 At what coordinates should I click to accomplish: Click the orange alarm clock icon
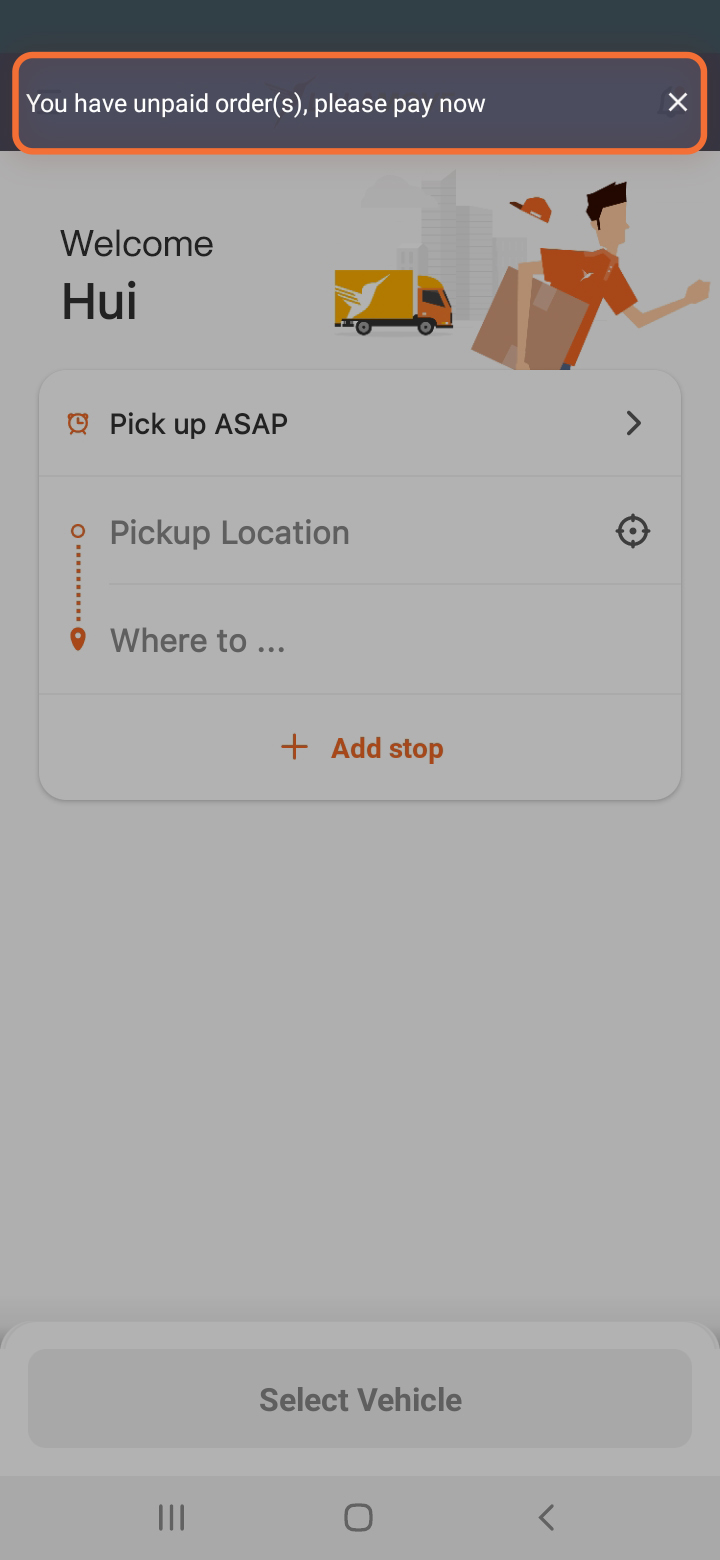tap(78, 423)
